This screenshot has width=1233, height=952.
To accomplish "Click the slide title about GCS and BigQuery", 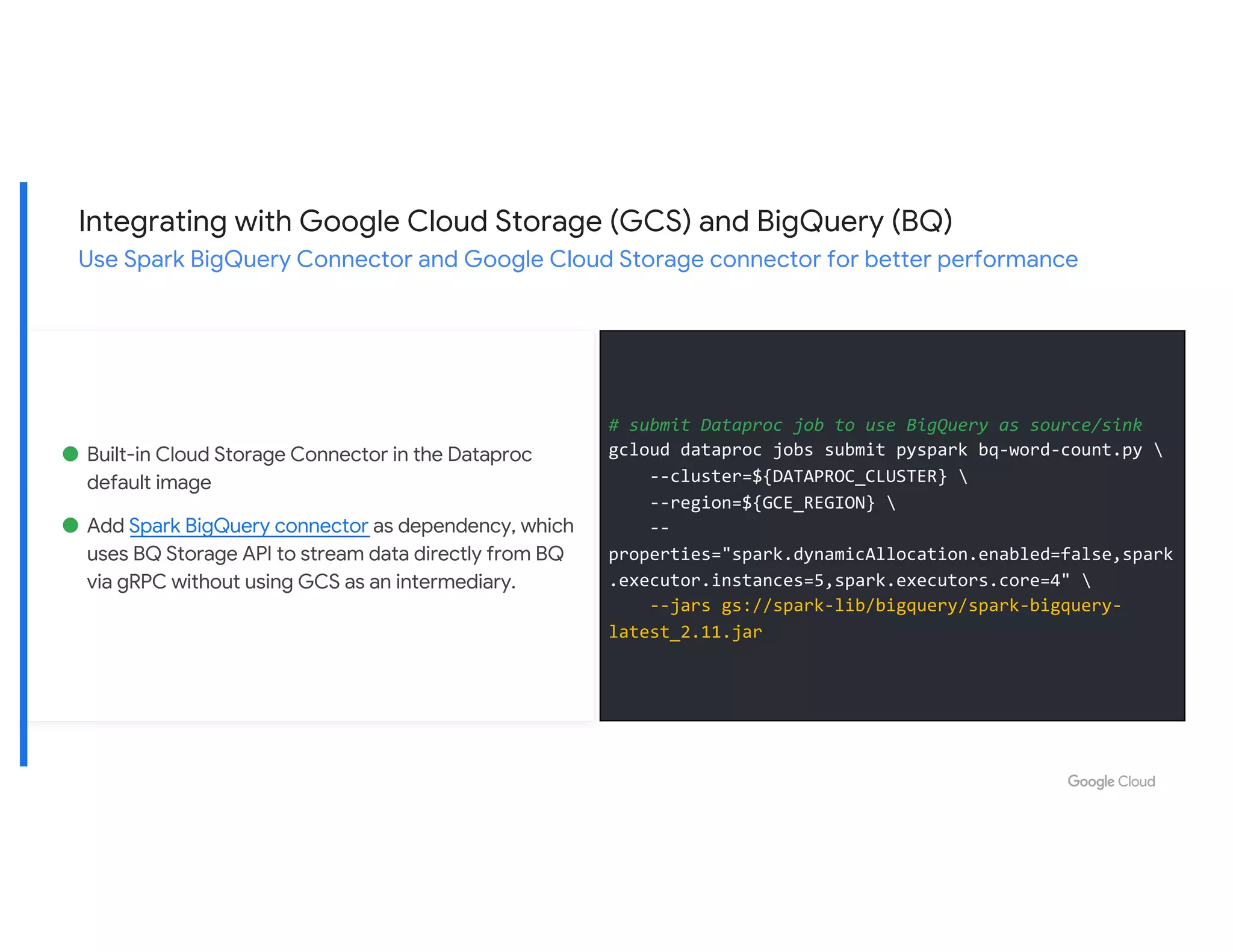I will [515, 221].
